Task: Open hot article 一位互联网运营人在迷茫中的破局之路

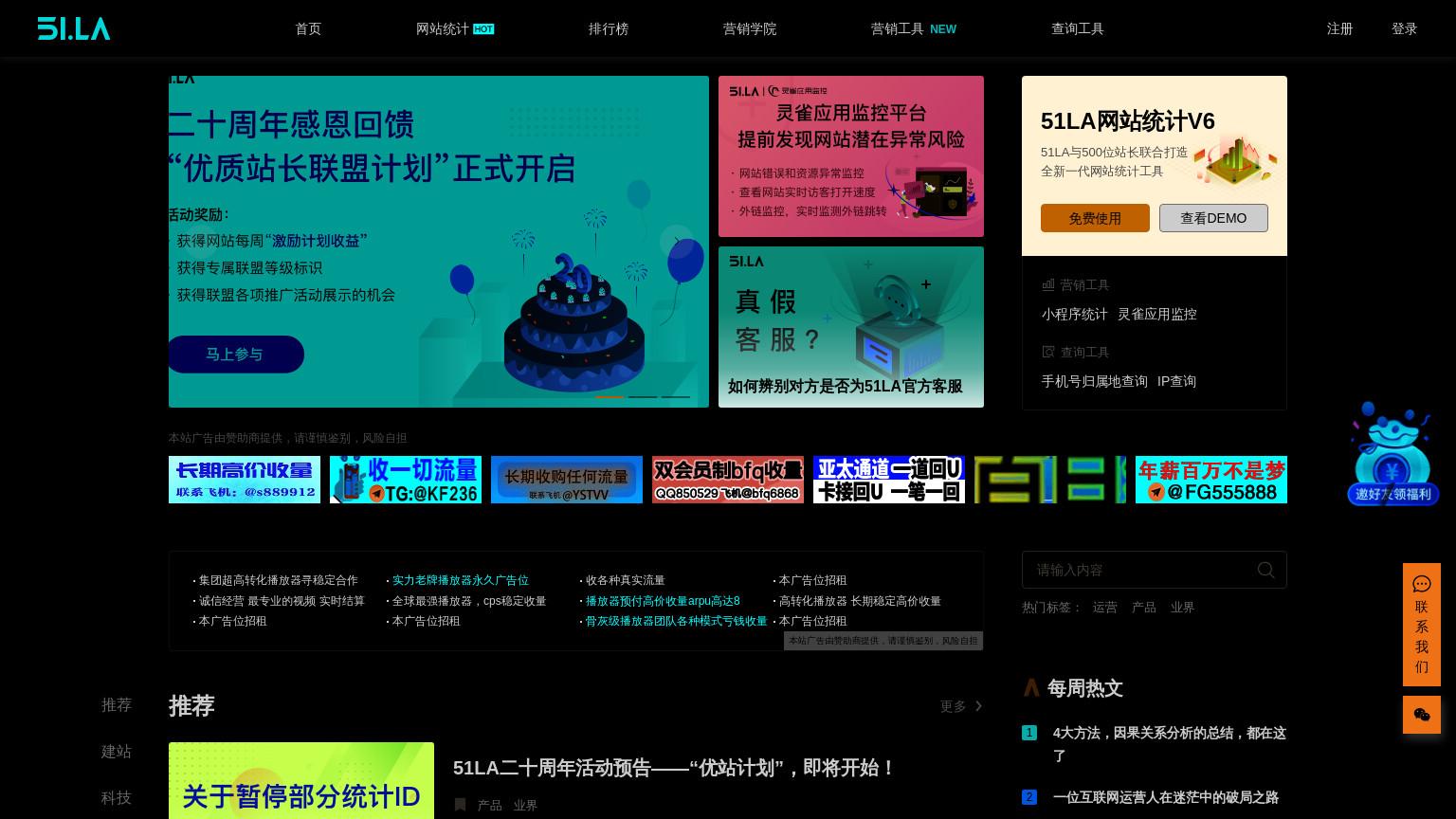Action: (x=1166, y=797)
